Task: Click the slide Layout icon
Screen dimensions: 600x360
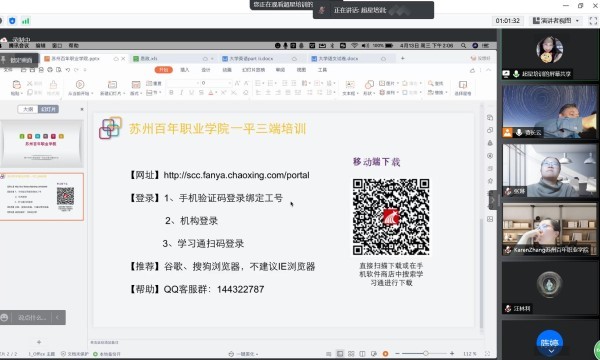Action: [136, 85]
